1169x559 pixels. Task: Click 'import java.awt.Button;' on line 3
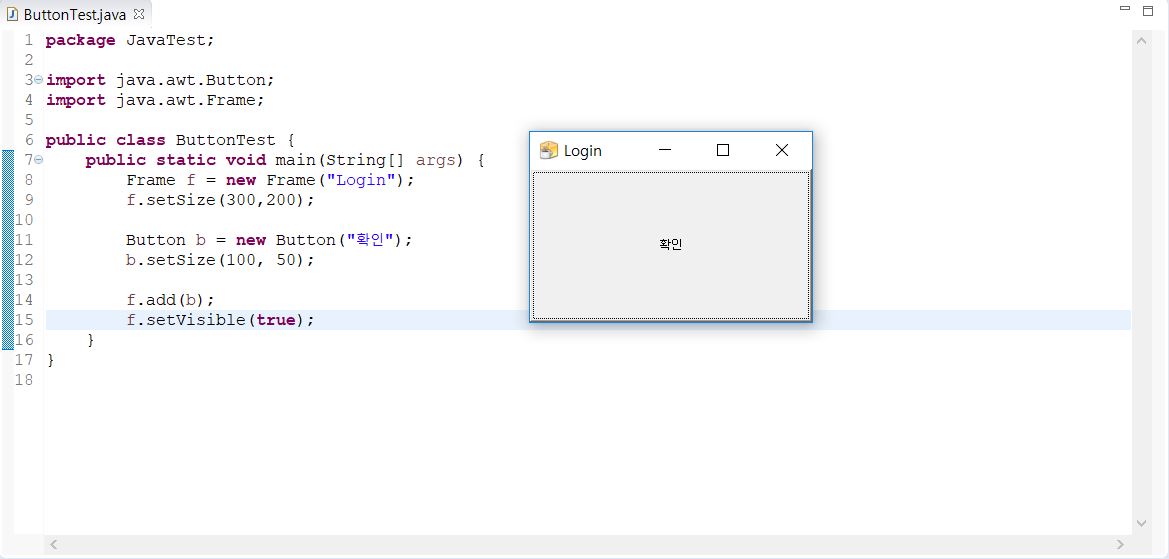point(160,80)
